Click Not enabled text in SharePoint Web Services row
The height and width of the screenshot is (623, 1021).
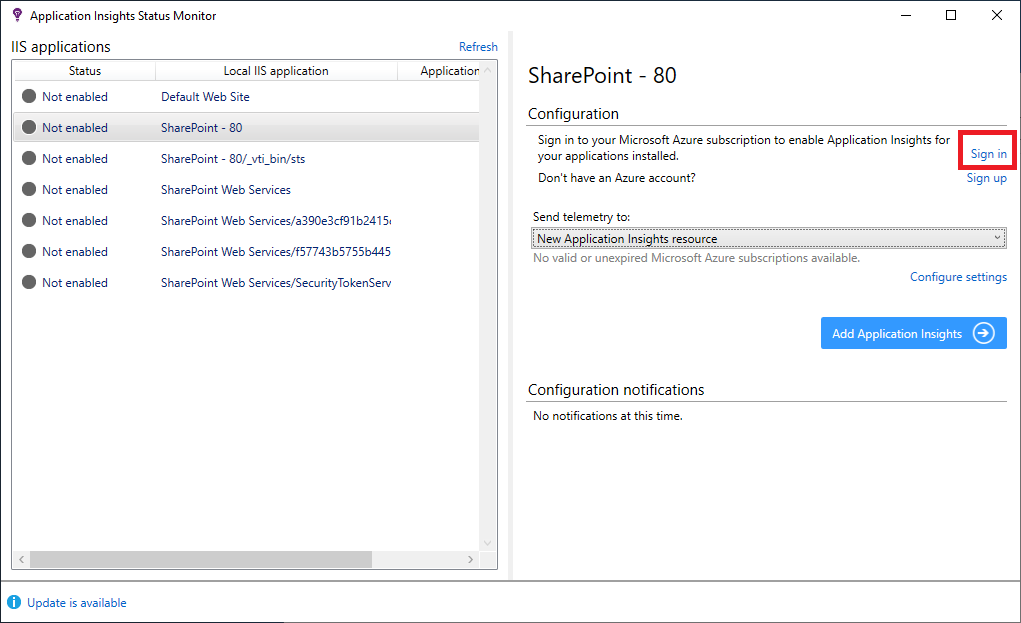75,189
